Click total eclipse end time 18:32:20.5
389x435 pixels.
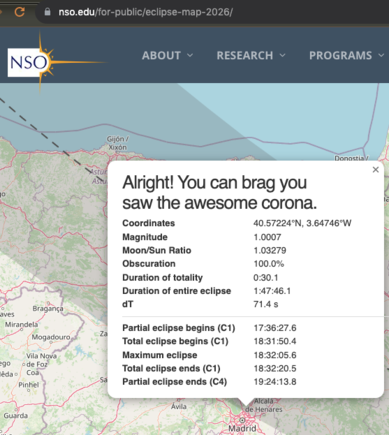(x=275, y=368)
